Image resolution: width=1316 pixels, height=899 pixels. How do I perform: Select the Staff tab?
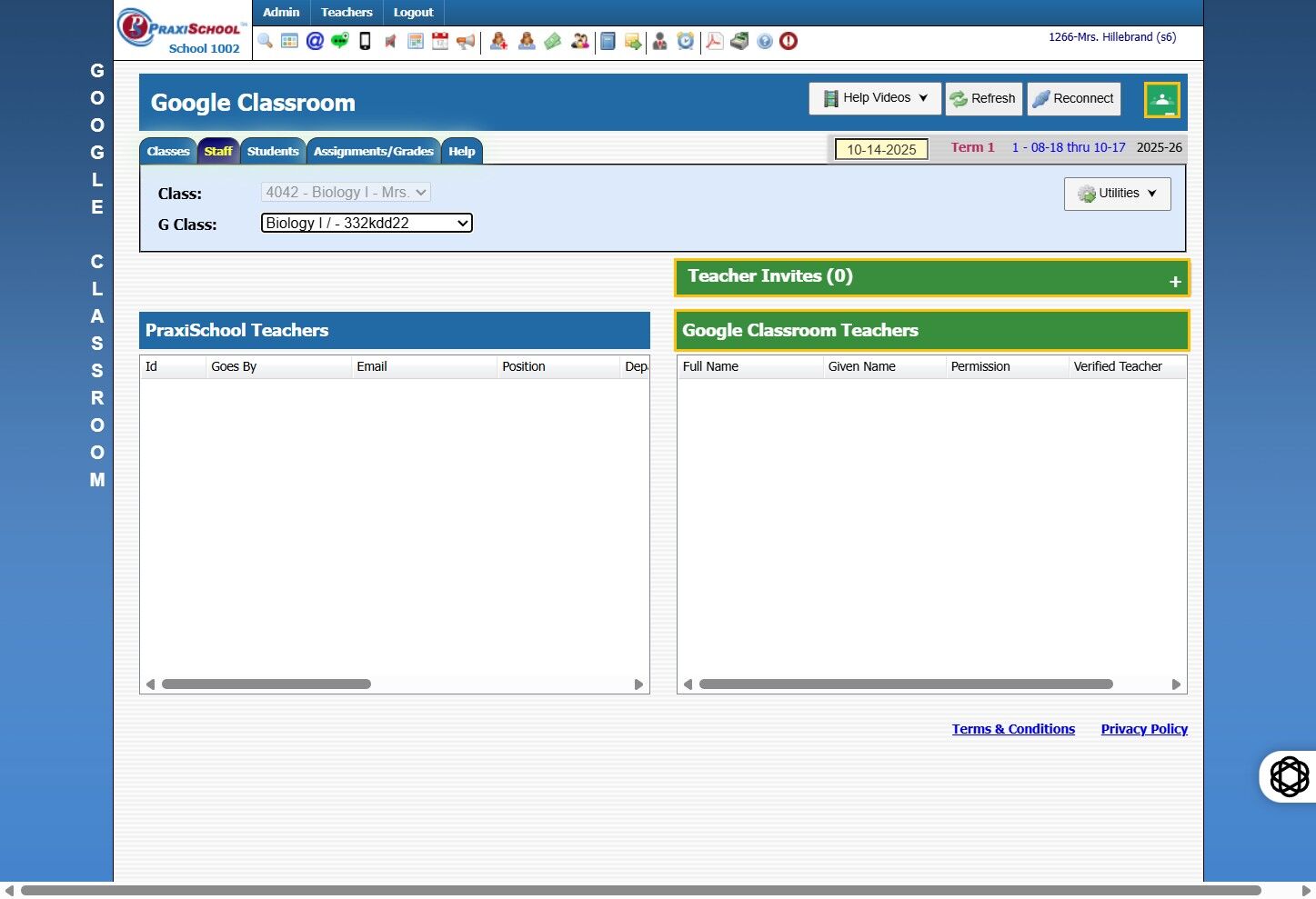[218, 151]
